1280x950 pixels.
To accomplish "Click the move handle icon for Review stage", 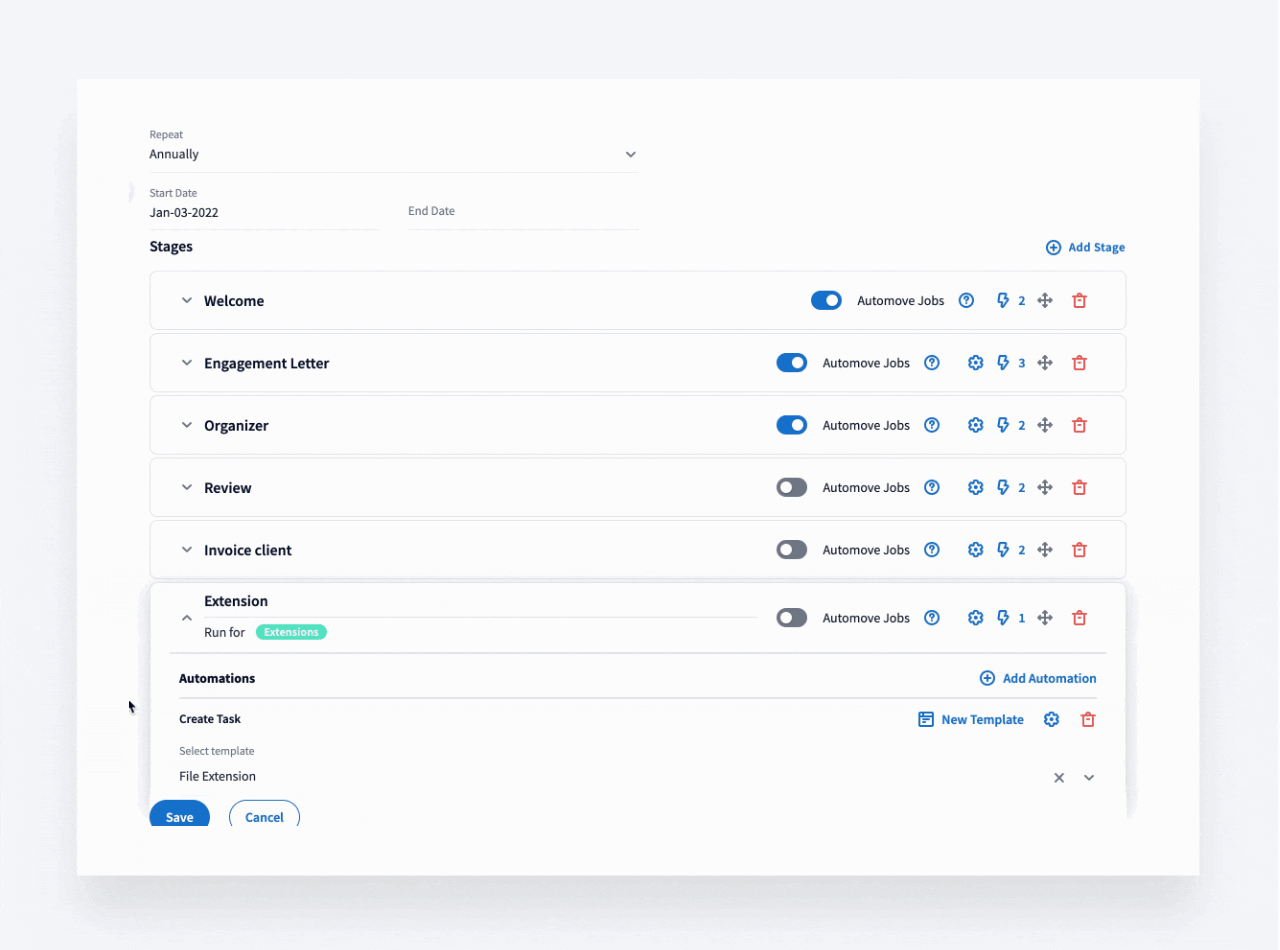I will [x=1045, y=488].
